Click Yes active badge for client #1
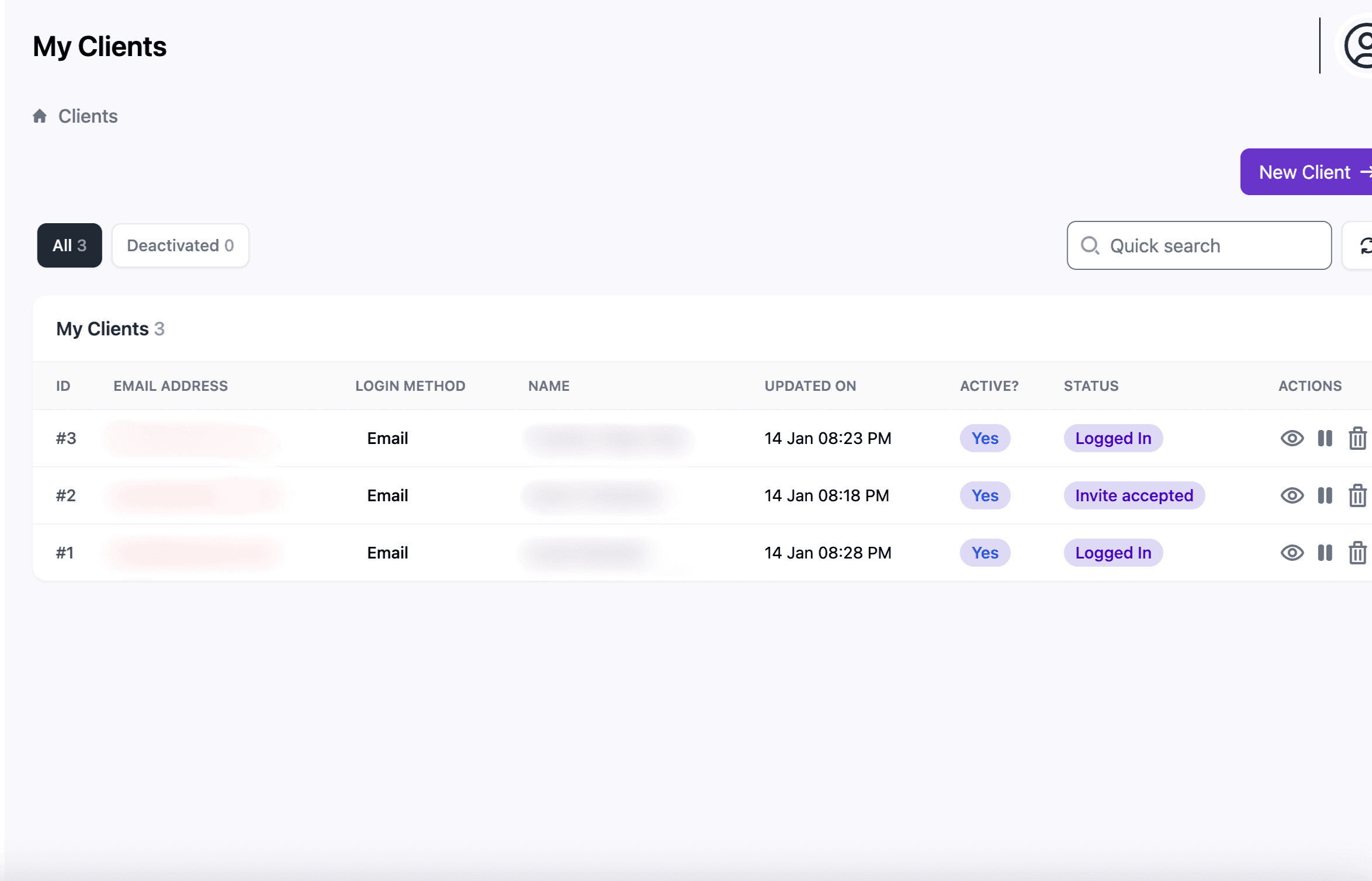 [x=985, y=553]
